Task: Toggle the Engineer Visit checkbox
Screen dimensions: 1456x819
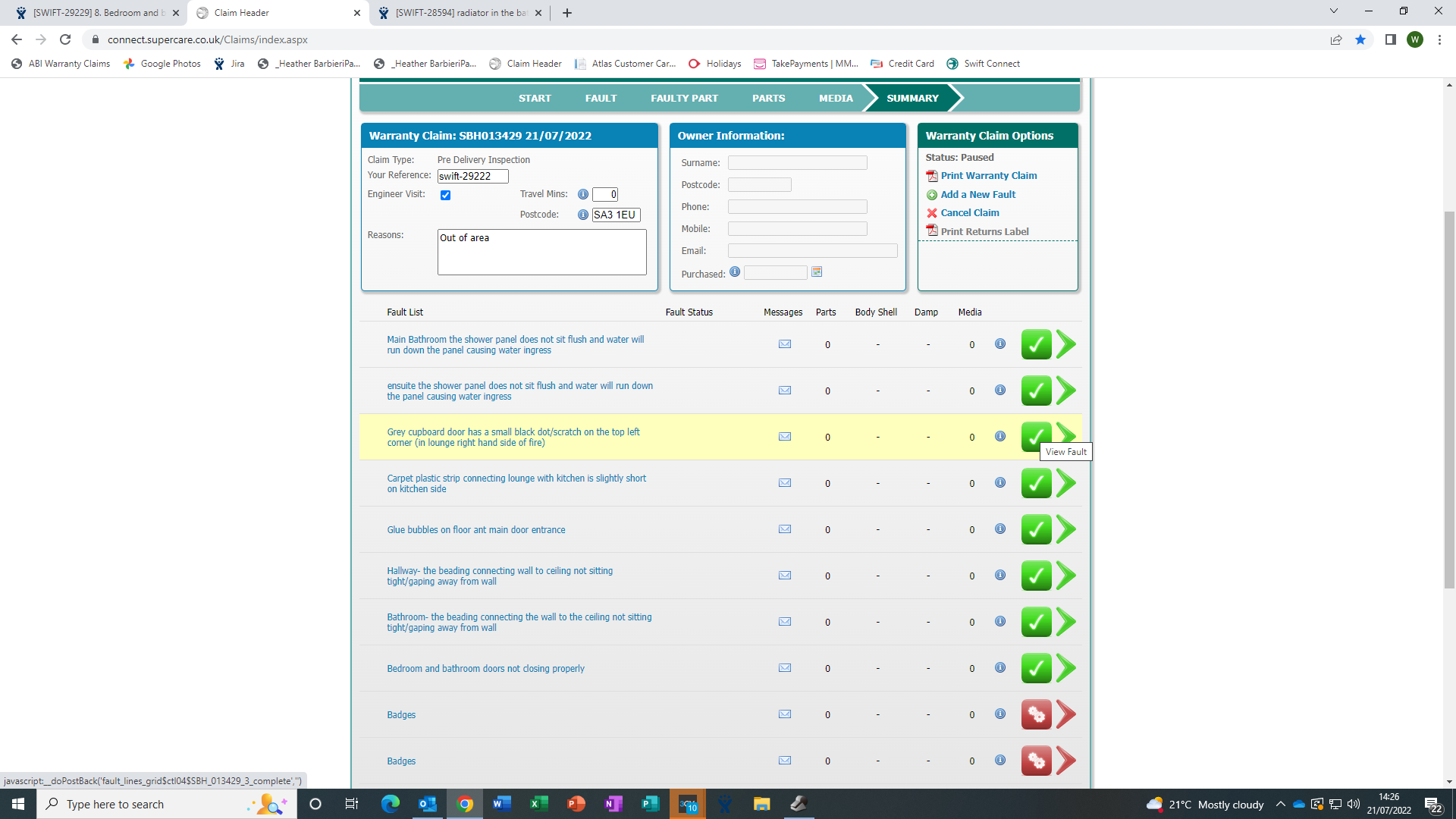Action: (446, 195)
